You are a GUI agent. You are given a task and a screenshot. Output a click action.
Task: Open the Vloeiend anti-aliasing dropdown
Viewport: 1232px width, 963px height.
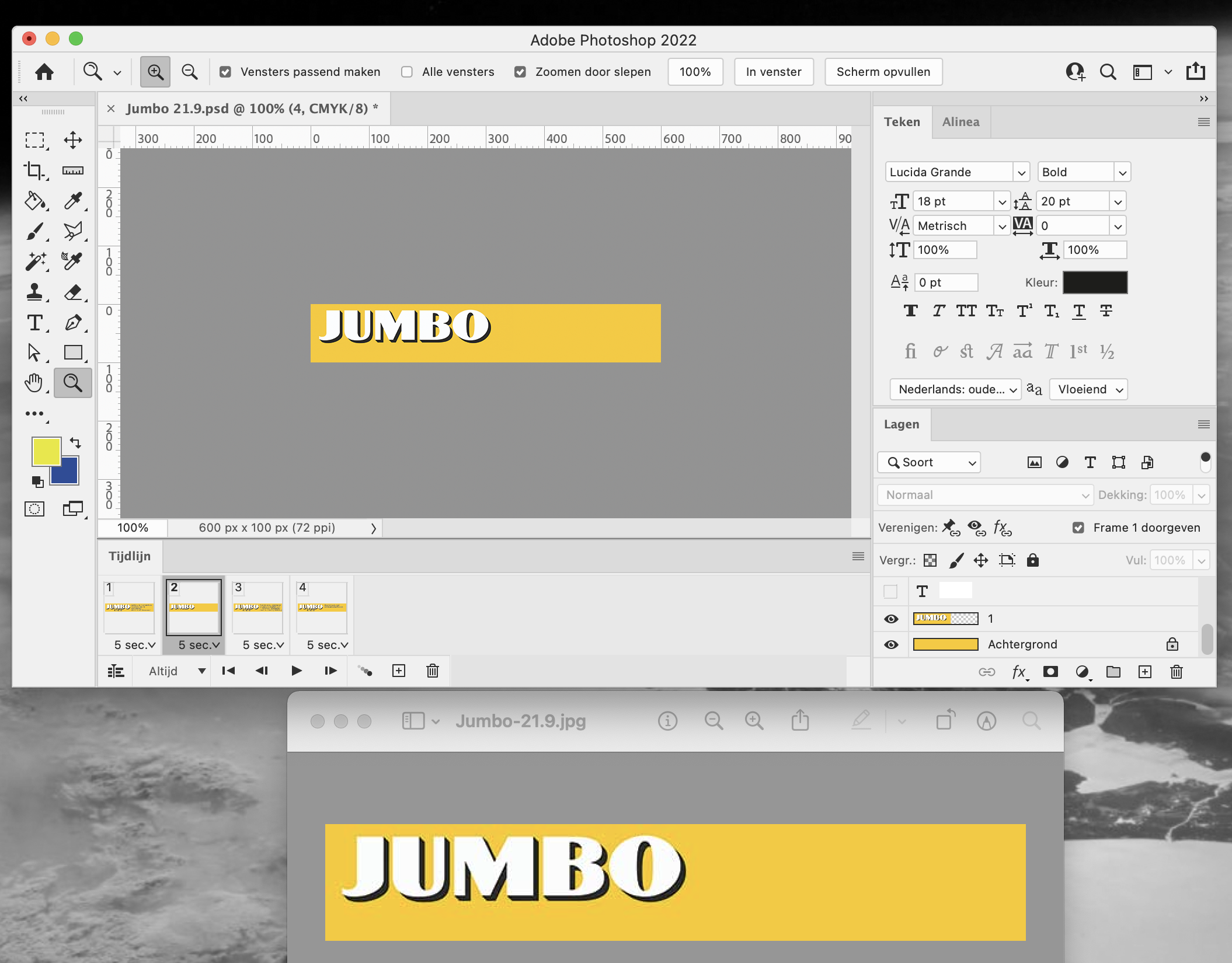tap(1088, 389)
